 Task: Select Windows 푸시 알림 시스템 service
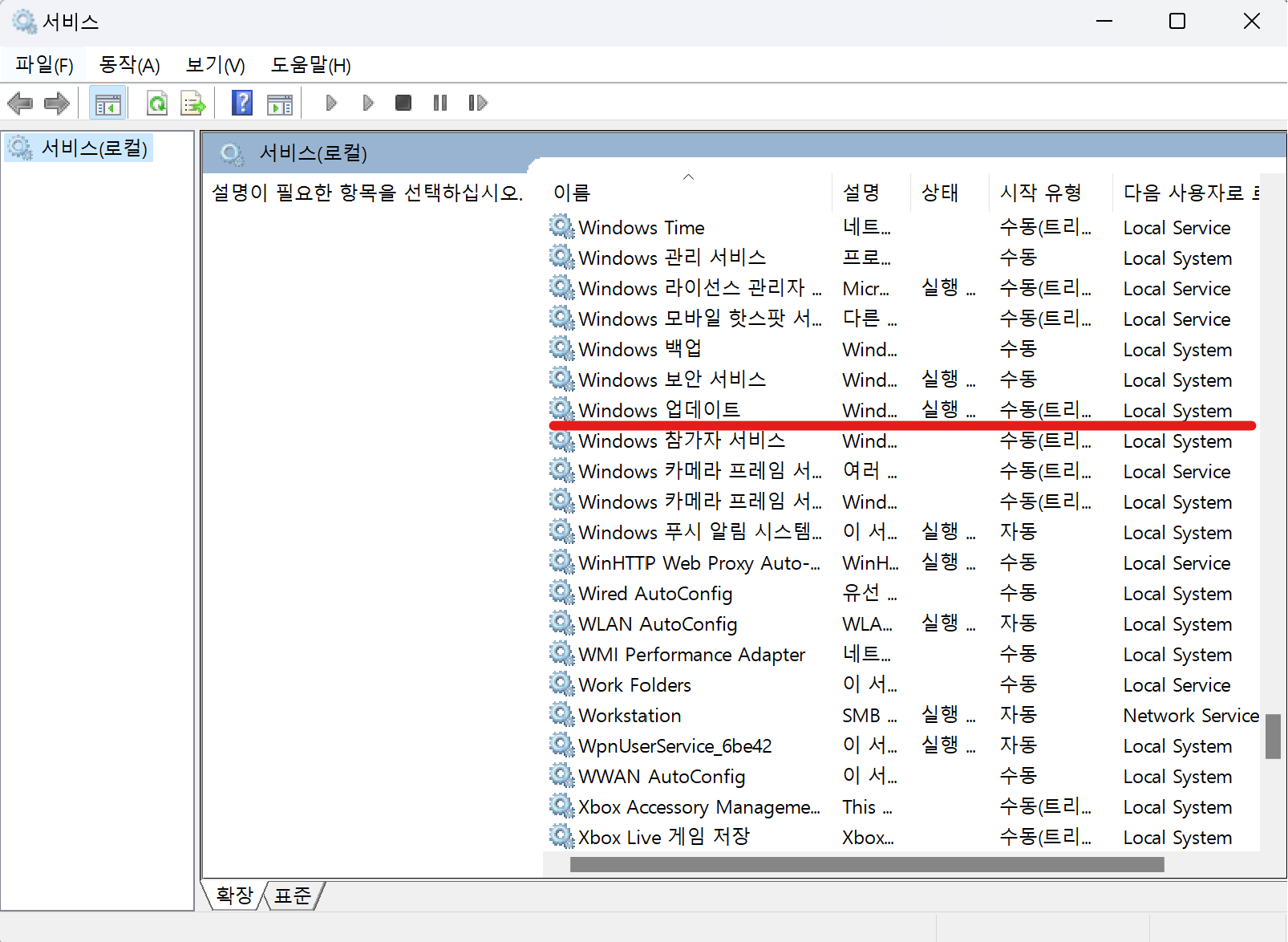coord(903,533)
